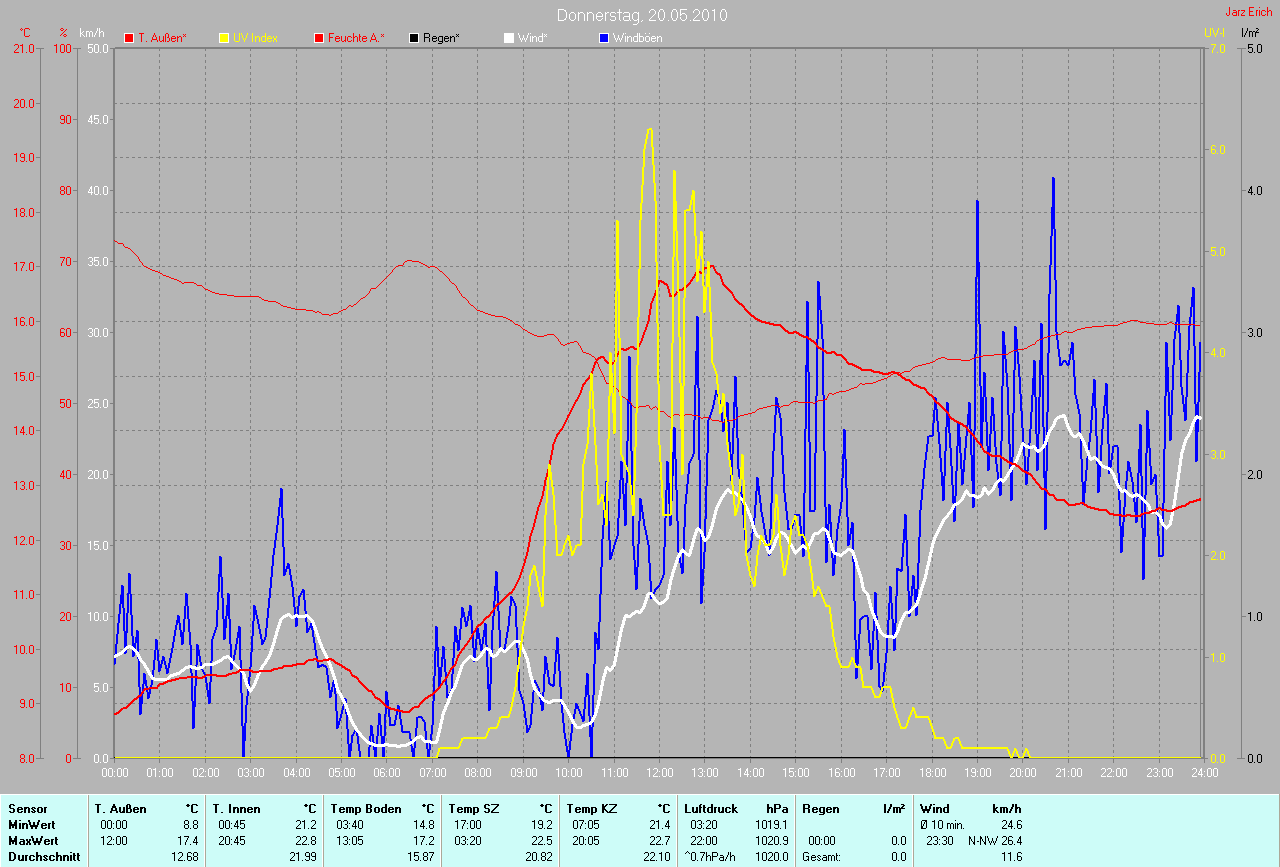This screenshot has width=1280, height=867.
Task: Click the 'Temp SZ' column header
Action: 474,808
